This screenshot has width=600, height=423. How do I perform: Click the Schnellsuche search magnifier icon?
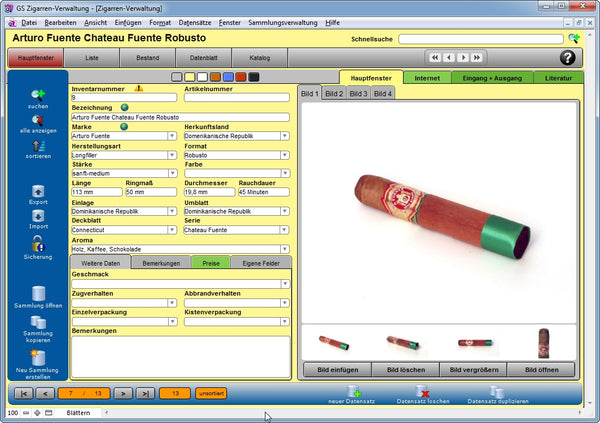tap(574, 38)
